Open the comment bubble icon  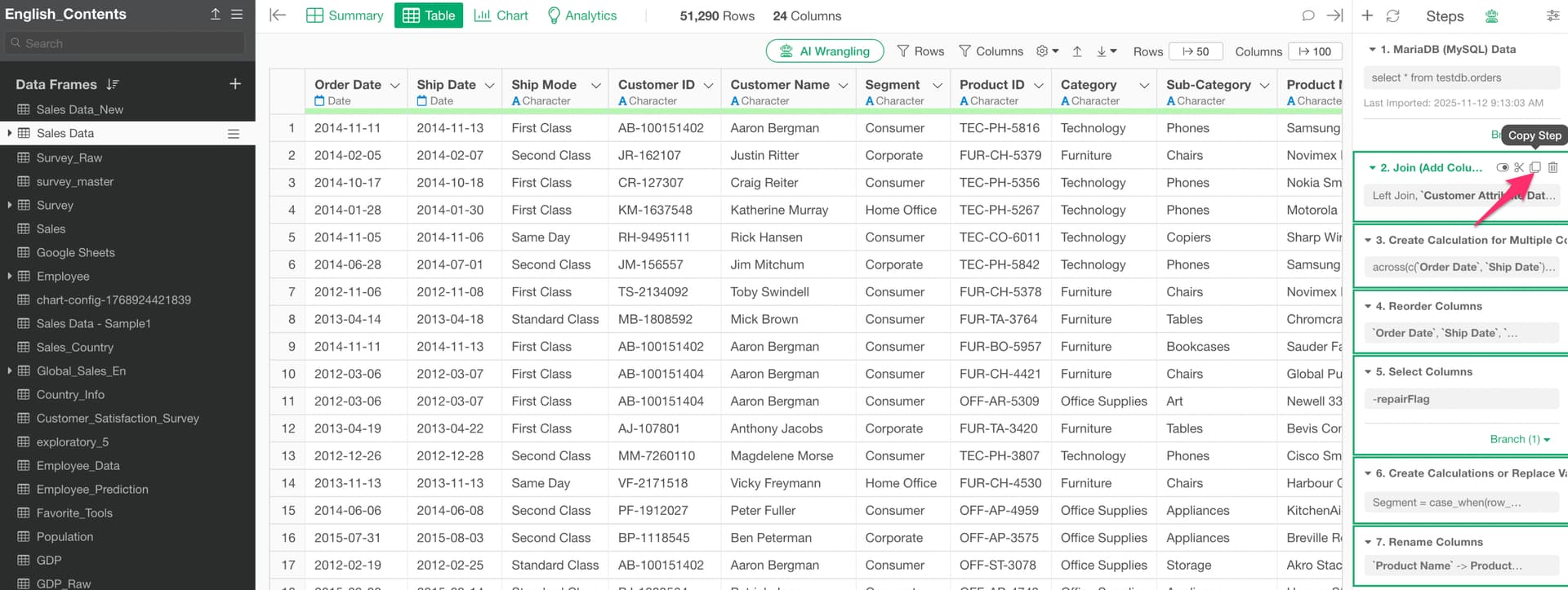coord(1308,16)
